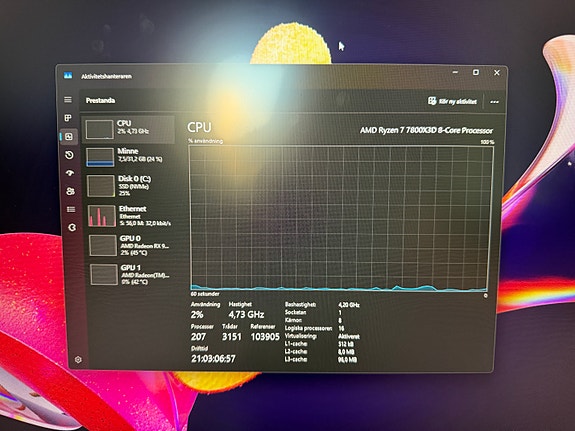
Task: Click the Minne mini graph thumbnail
Action: 100,157
